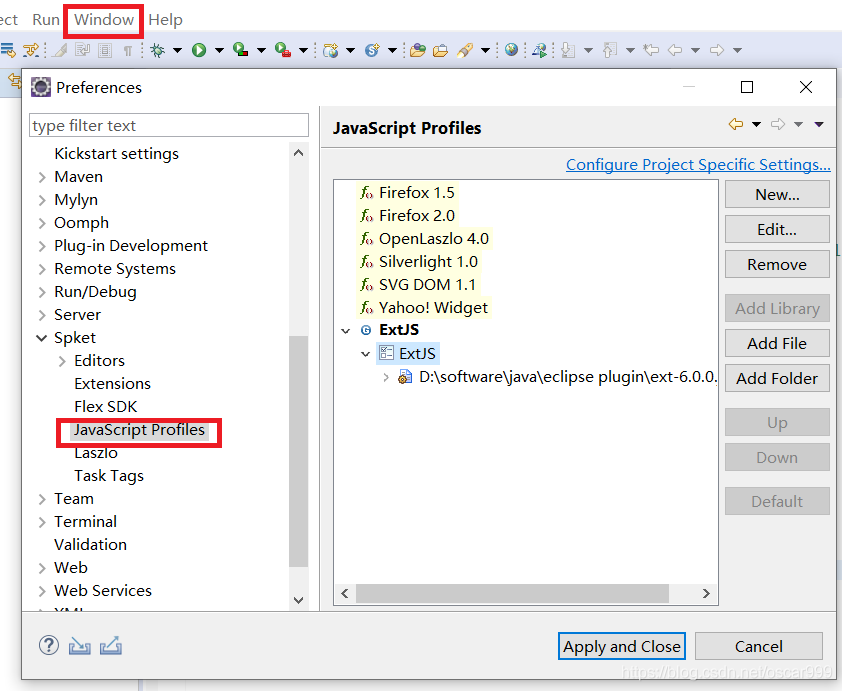Open the Window menu
The width and height of the screenshot is (842, 691).
[104, 20]
